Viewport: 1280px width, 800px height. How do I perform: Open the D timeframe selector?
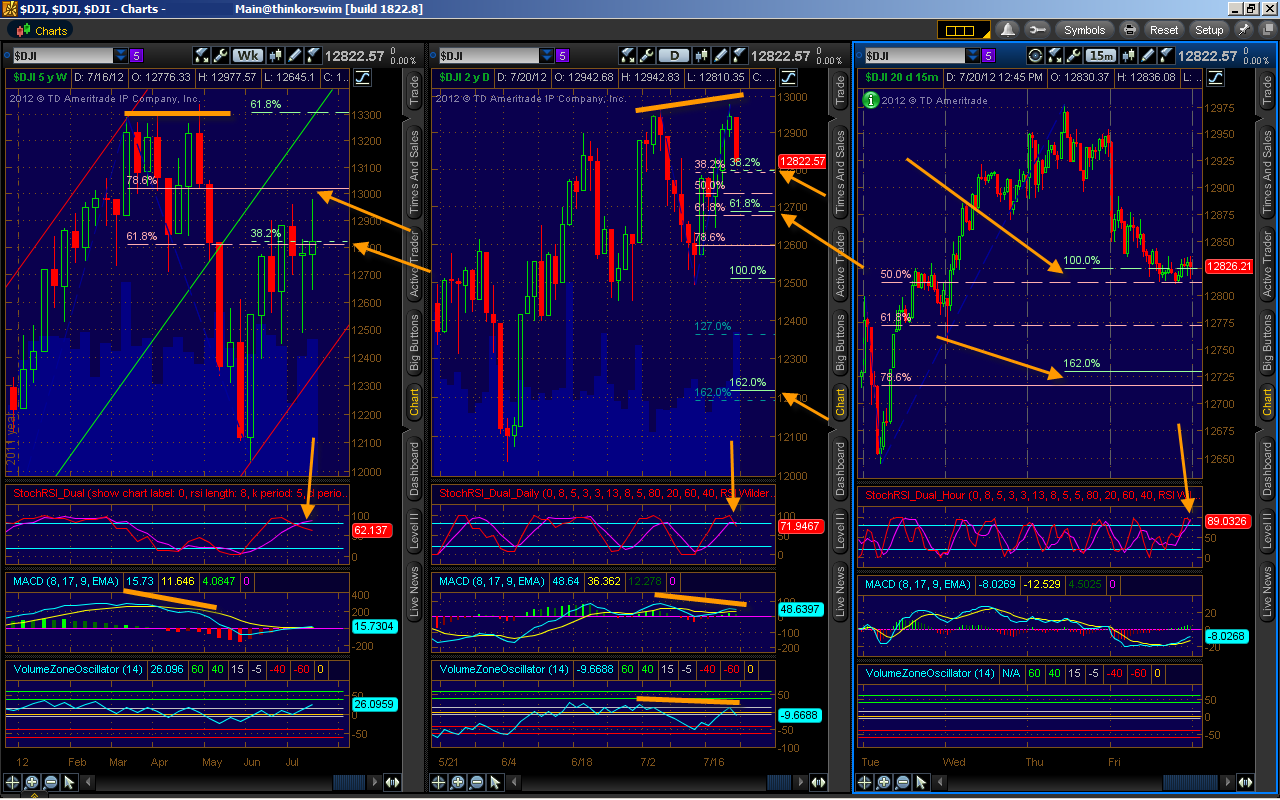pos(675,56)
